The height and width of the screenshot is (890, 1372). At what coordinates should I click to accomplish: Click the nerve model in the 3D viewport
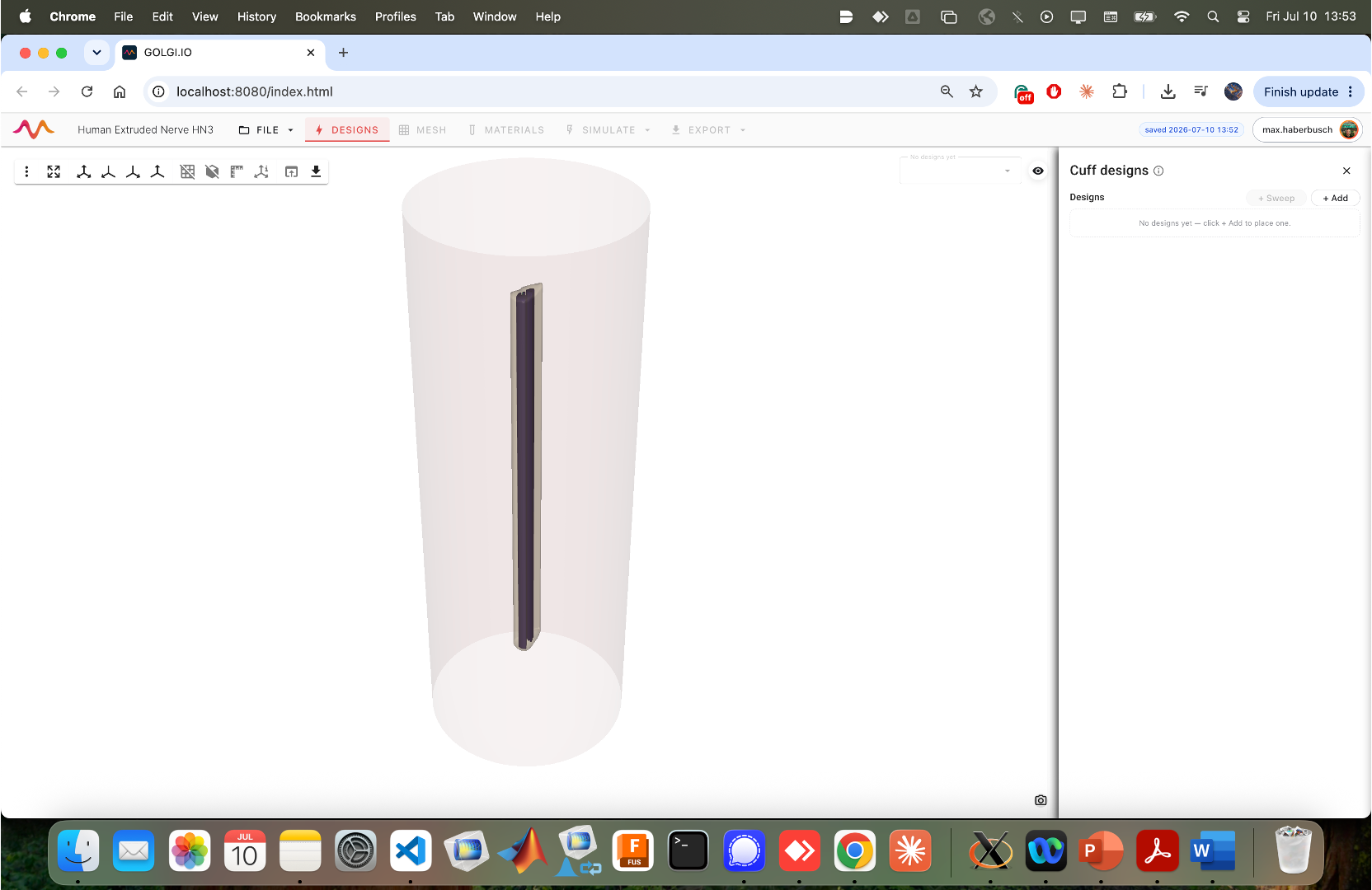coord(526,466)
